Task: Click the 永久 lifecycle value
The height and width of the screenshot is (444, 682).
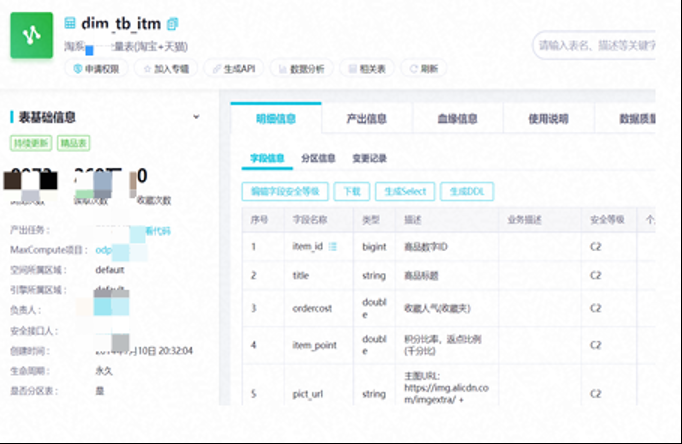Action: coord(104,371)
